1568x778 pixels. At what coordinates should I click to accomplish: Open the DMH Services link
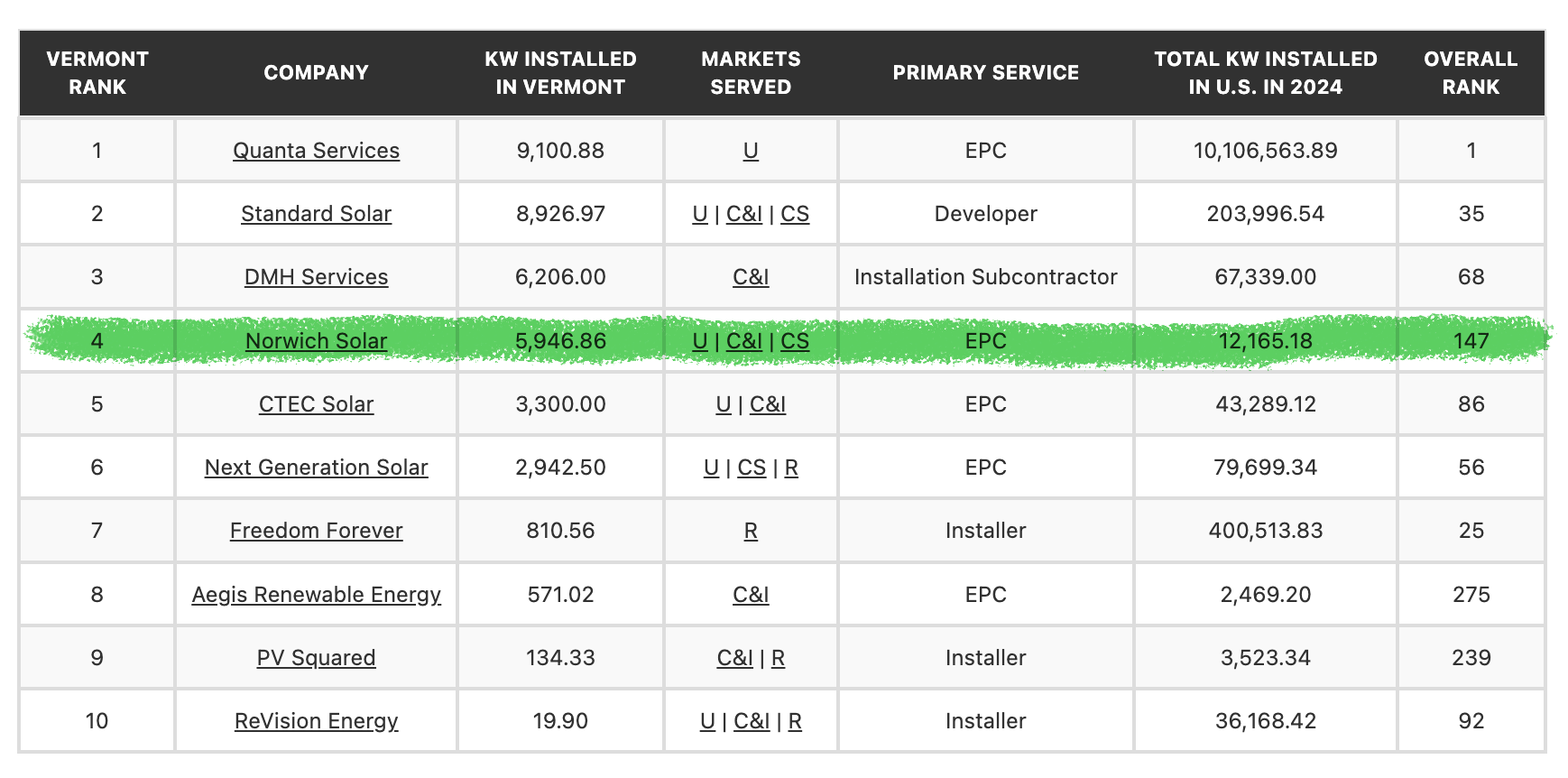316,277
